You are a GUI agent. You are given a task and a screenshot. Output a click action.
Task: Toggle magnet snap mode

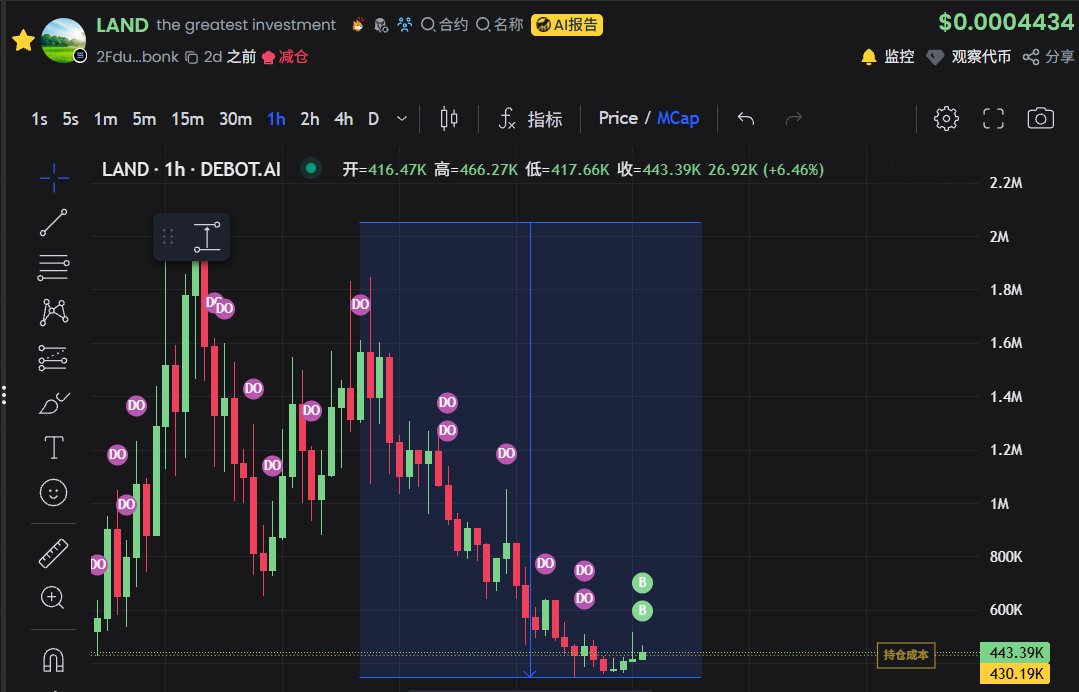point(54,660)
